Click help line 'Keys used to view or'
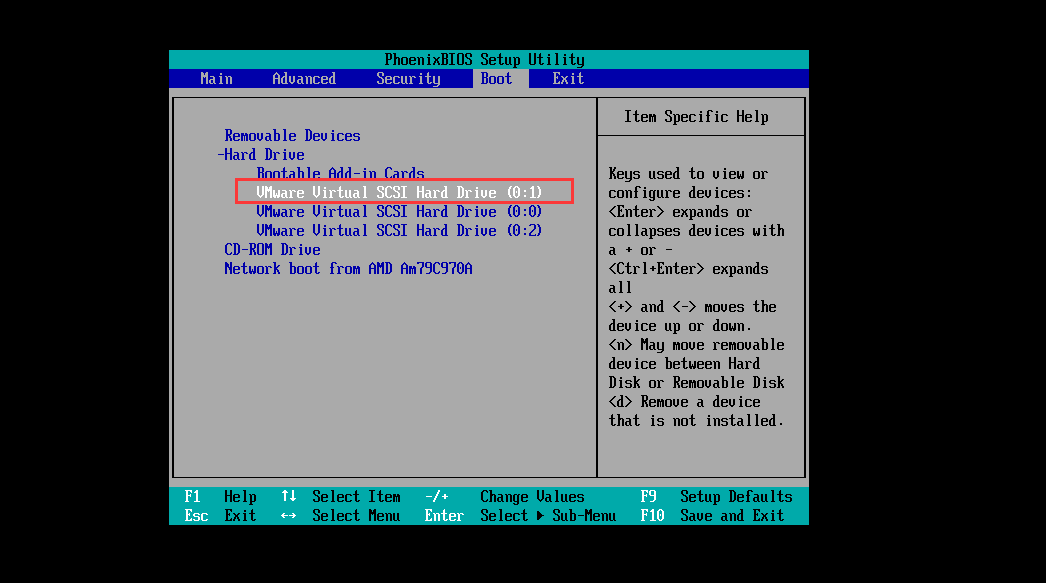Image resolution: width=1046 pixels, height=583 pixels. (688, 173)
